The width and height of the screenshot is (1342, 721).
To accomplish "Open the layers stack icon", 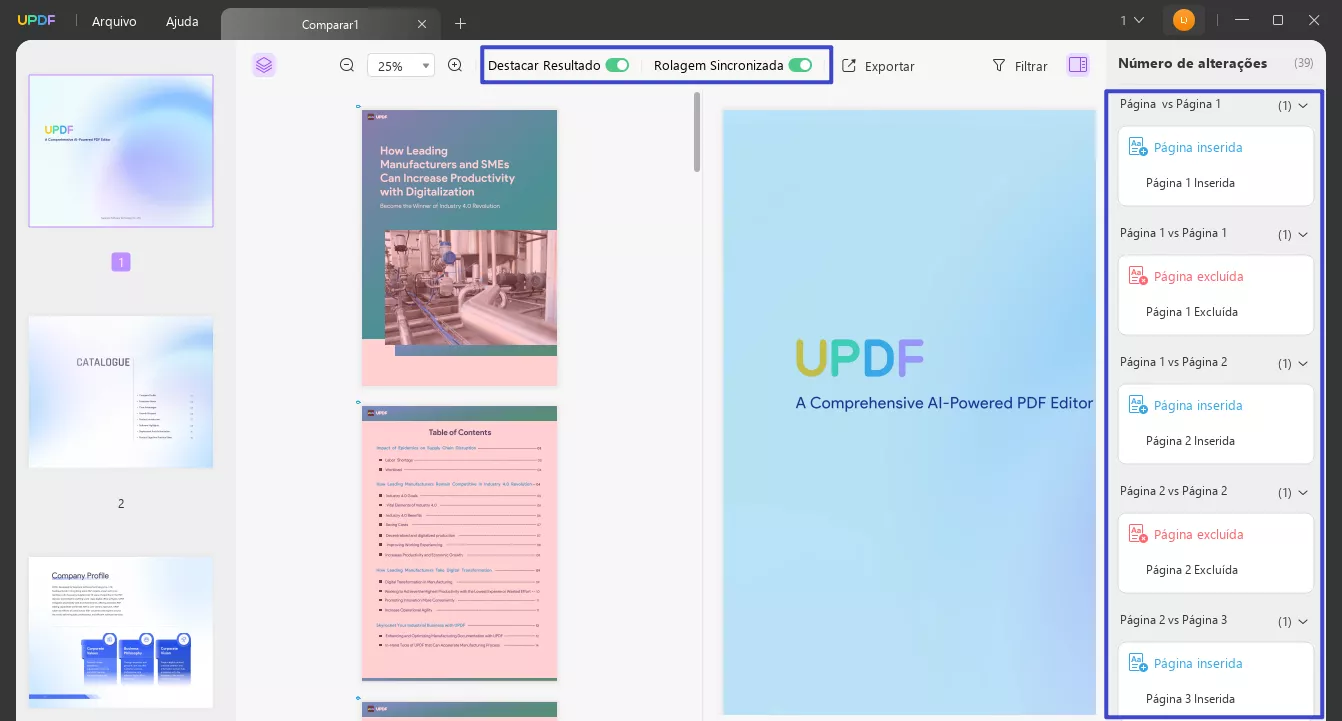I will tap(264, 65).
